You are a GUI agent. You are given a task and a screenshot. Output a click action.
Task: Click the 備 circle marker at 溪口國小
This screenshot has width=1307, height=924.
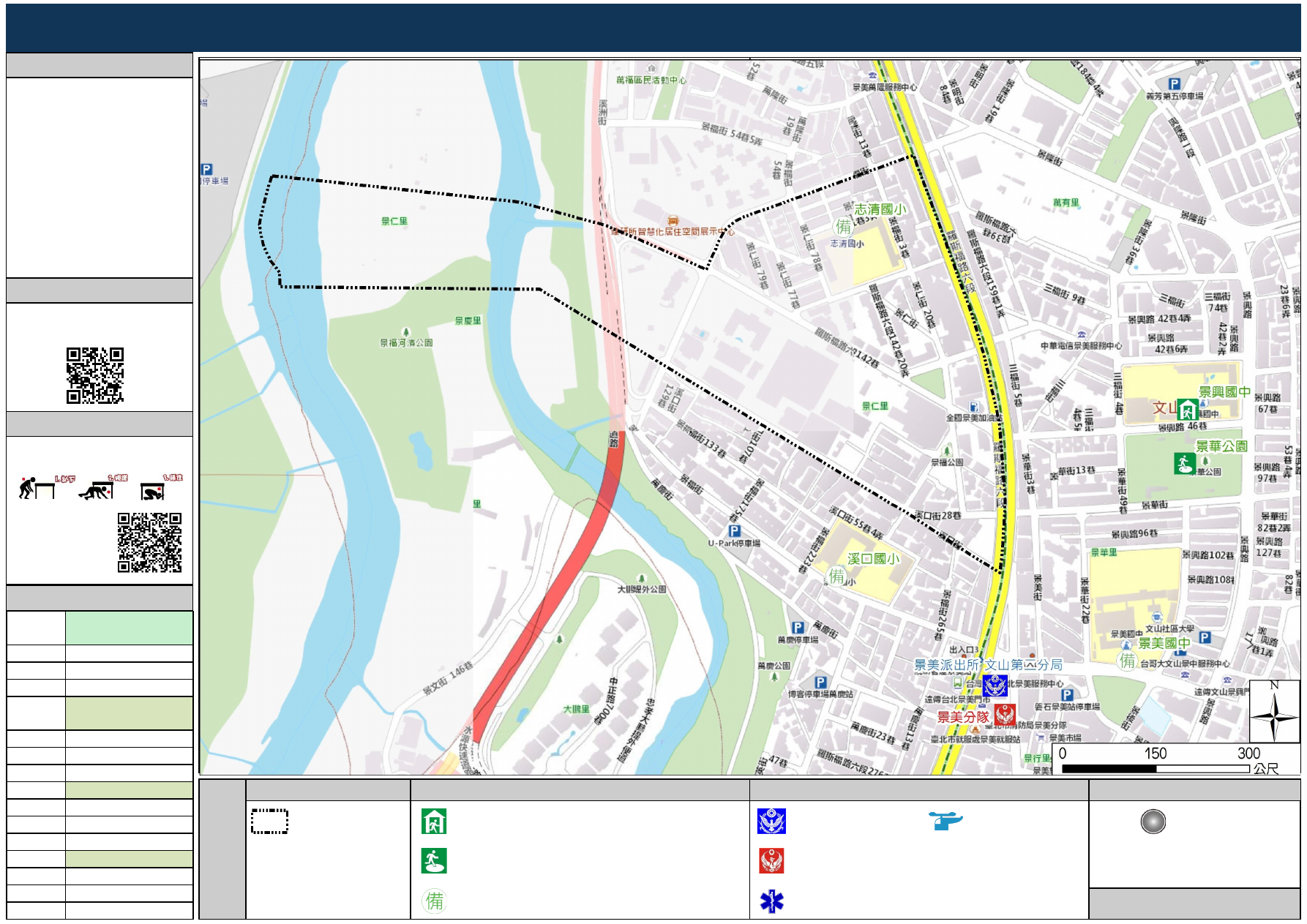click(x=836, y=576)
